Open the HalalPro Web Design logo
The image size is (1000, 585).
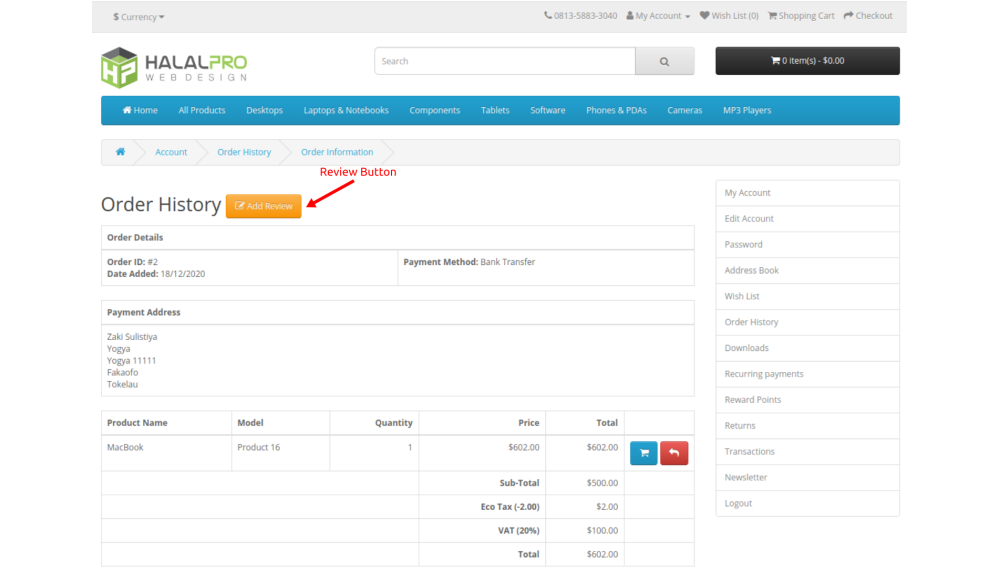174,67
